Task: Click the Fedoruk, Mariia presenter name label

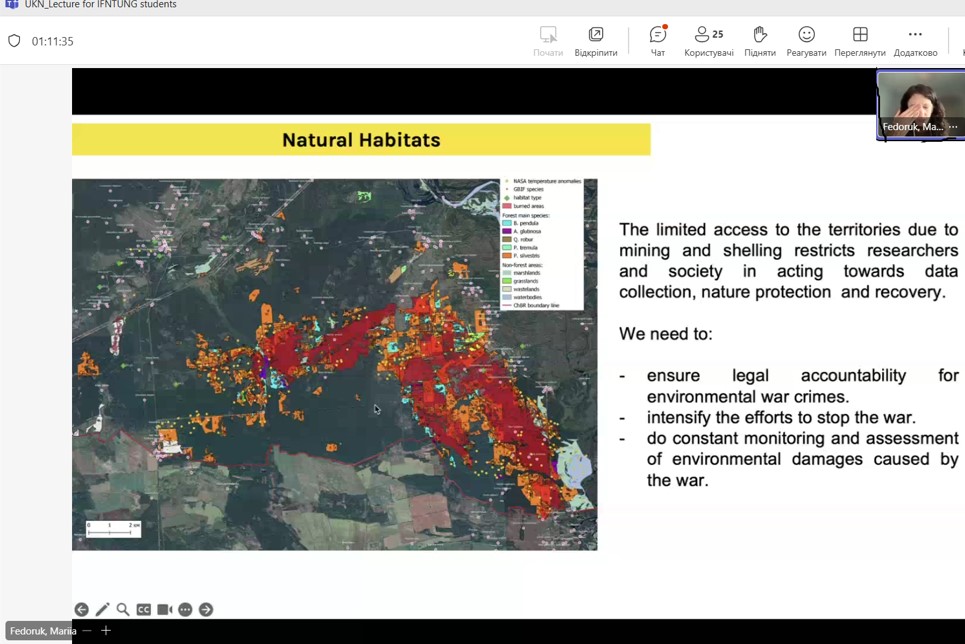Action: coord(42,631)
